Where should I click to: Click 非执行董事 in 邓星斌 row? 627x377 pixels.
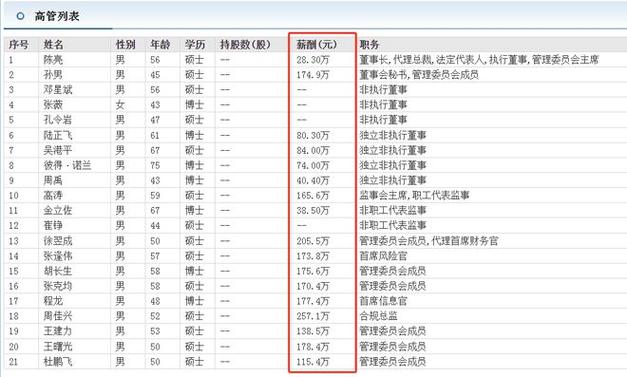coord(383,90)
